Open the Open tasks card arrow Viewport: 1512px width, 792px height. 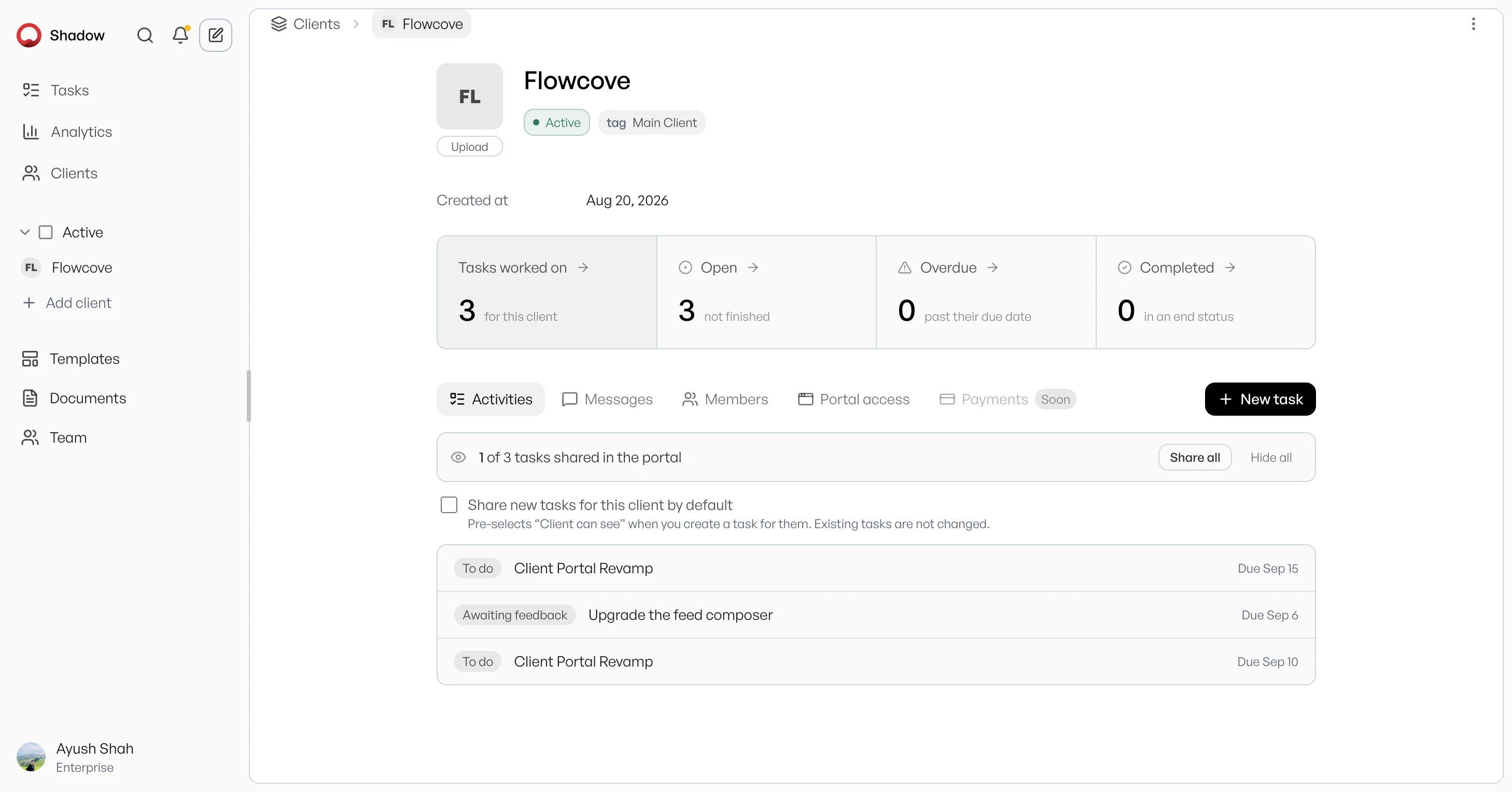pyautogui.click(x=753, y=267)
